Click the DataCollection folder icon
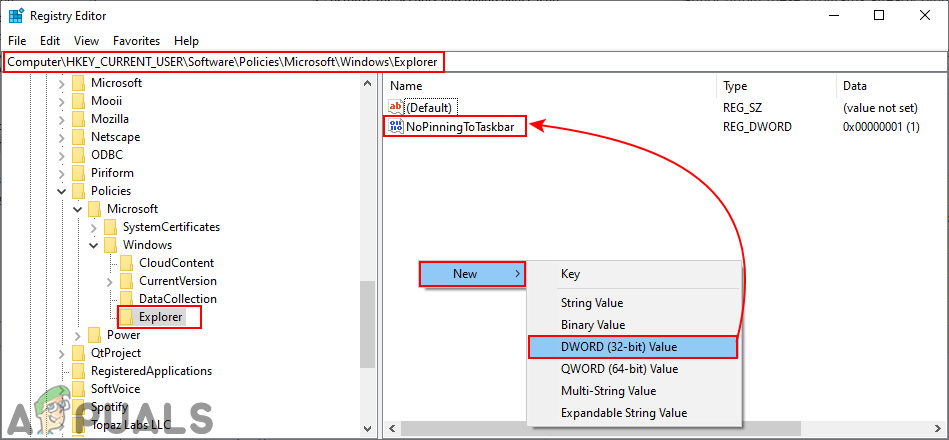 pyautogui.click(x=127, y=299)
